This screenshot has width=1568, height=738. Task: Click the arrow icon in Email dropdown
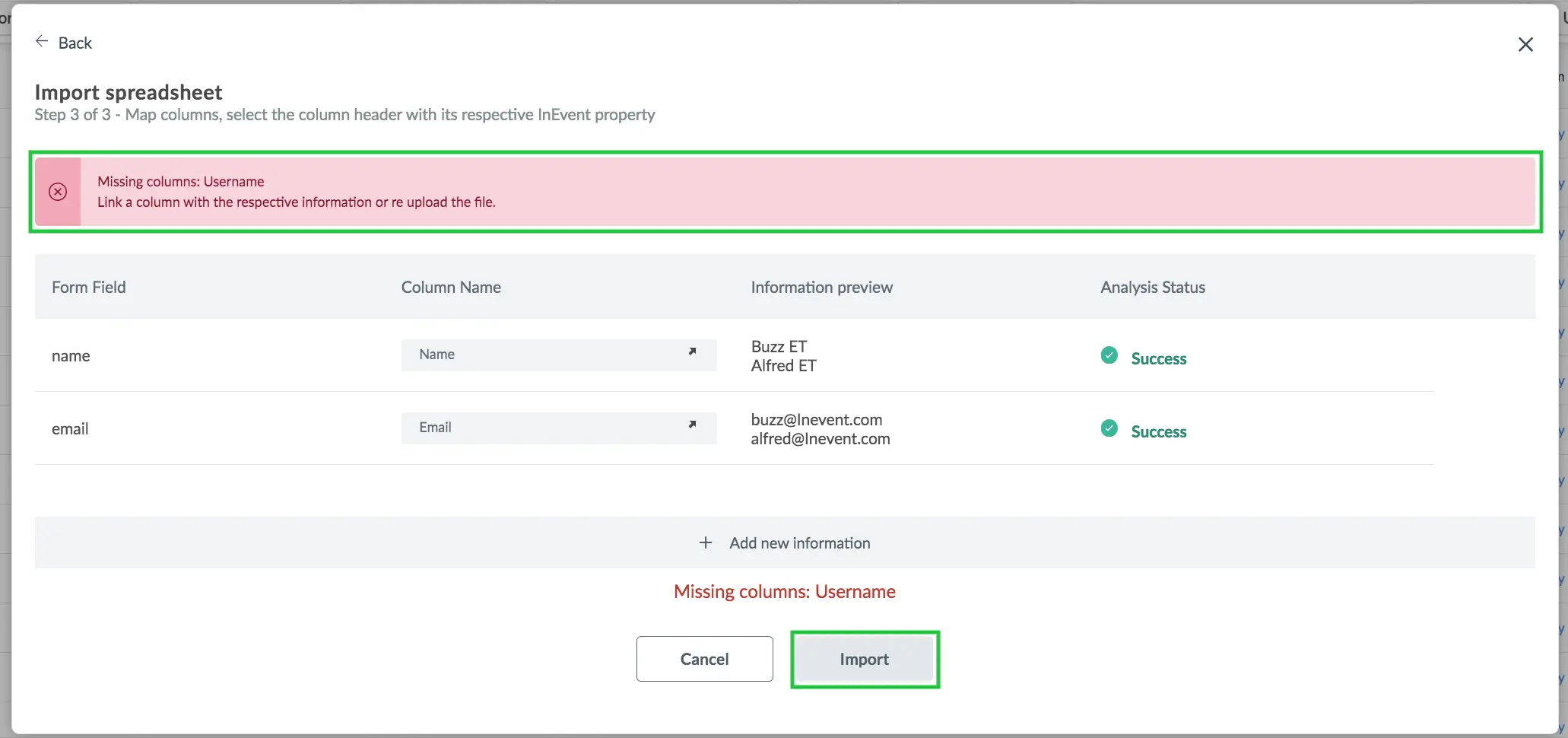[x=692, y=425]
